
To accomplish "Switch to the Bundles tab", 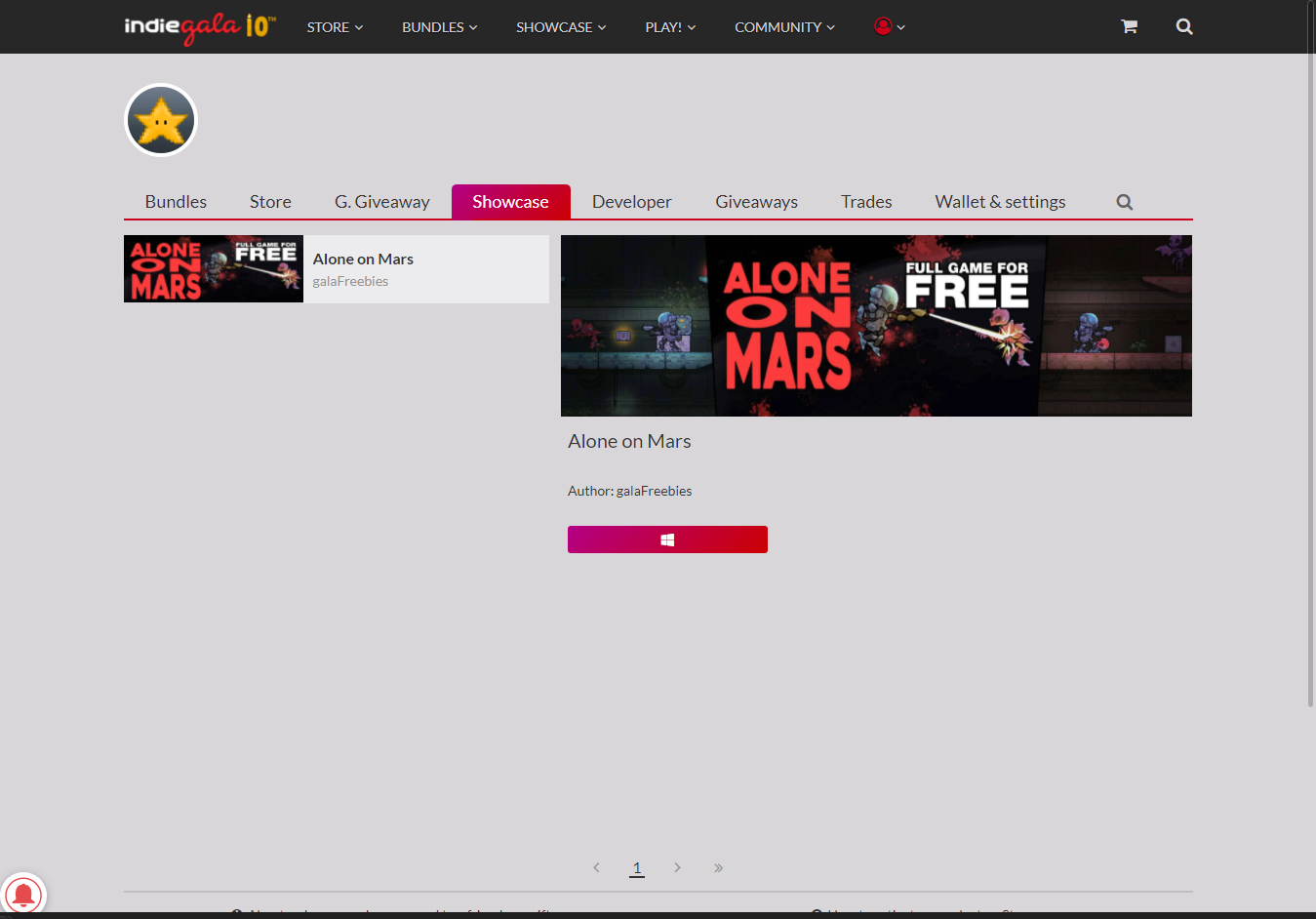I will pos(176,202).
